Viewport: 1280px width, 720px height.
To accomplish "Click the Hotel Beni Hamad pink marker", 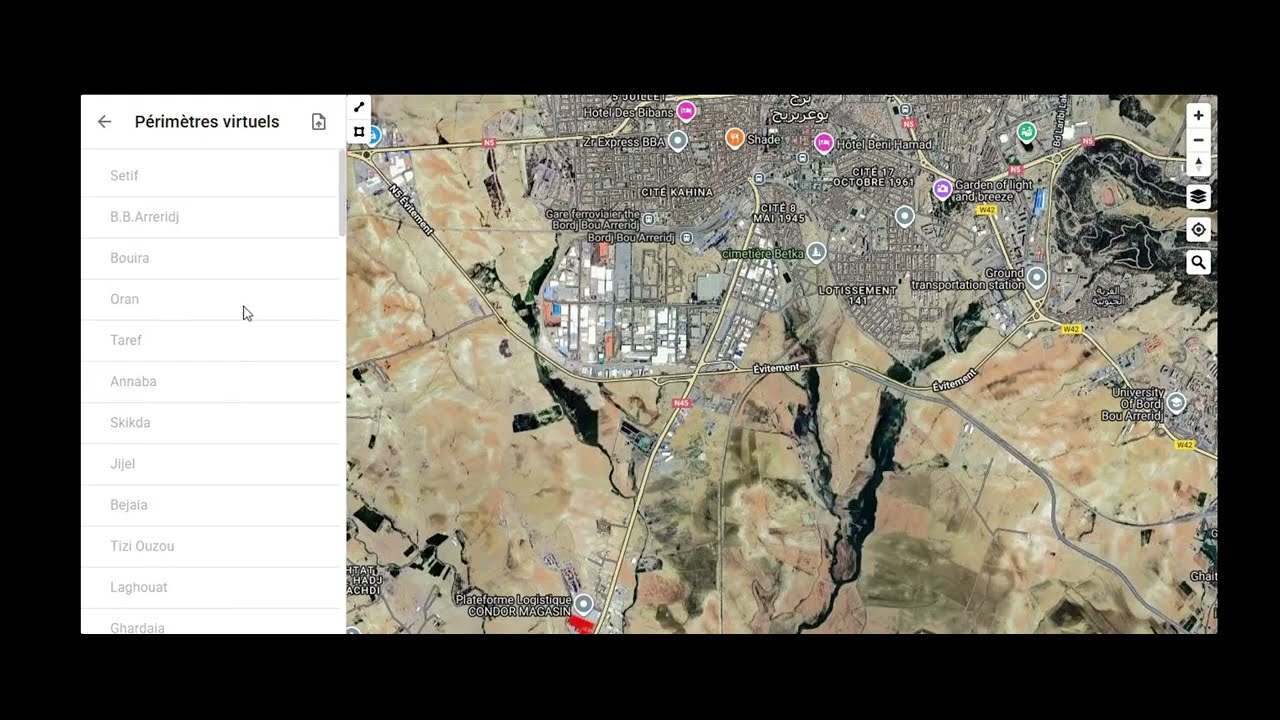I will [x=824, y=143].
